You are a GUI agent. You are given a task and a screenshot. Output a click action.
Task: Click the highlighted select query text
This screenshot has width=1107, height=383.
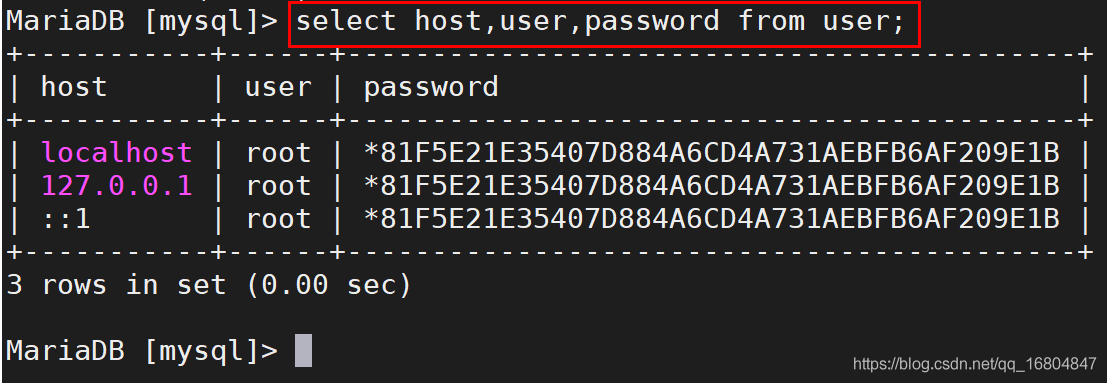click(x=599, y=22)
